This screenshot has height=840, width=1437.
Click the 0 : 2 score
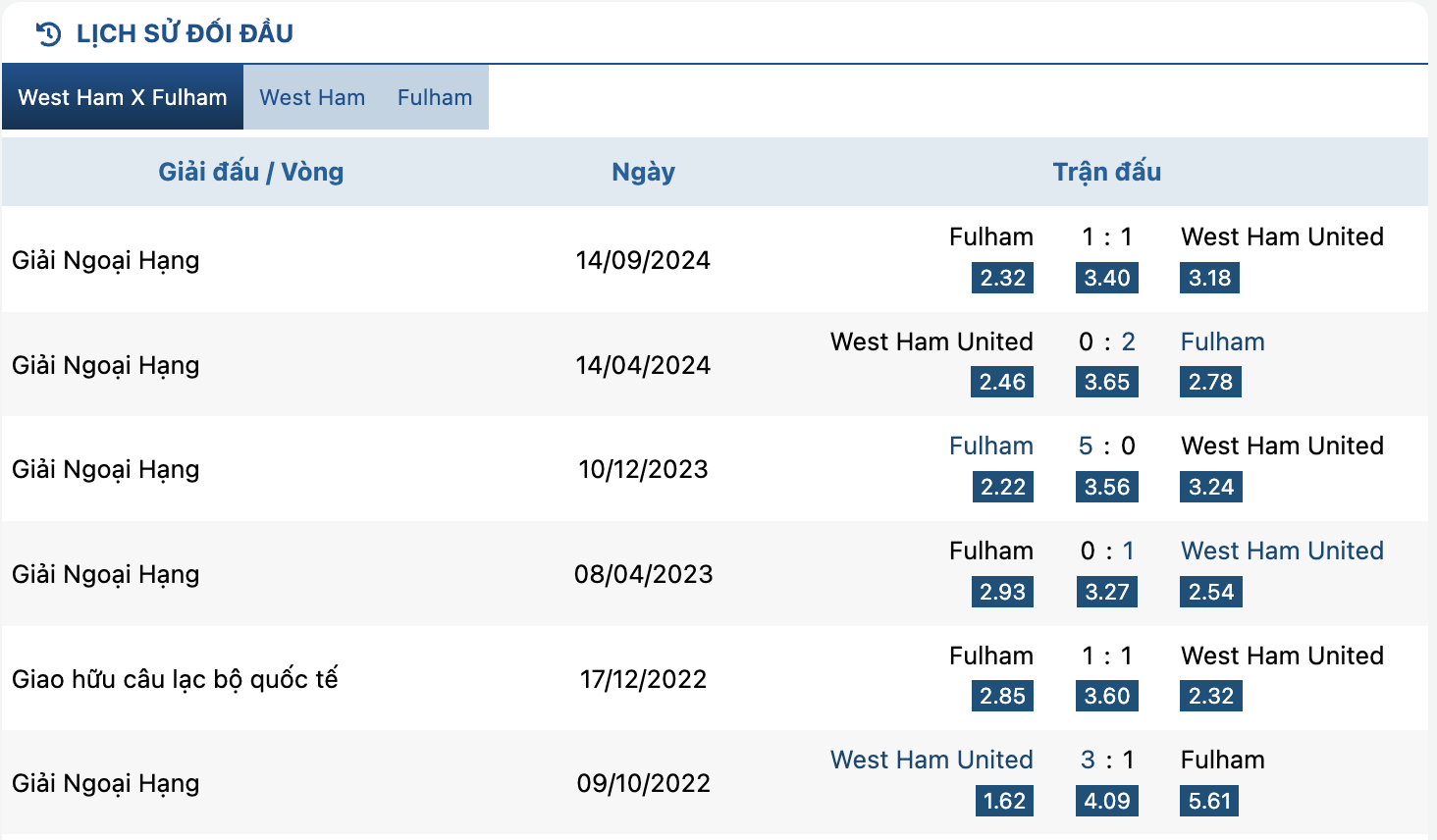tap(1107, 341)
